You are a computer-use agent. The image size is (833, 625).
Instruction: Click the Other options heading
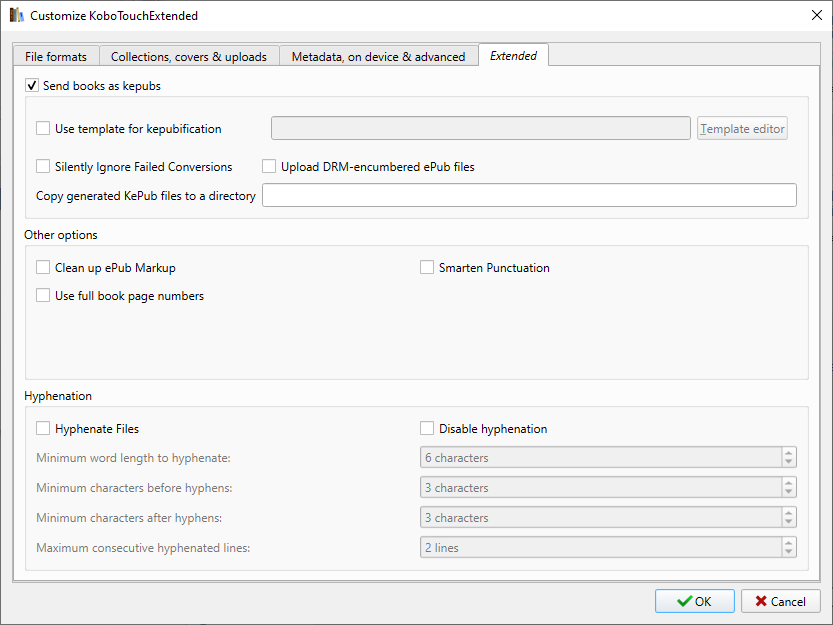click(61, 235)
